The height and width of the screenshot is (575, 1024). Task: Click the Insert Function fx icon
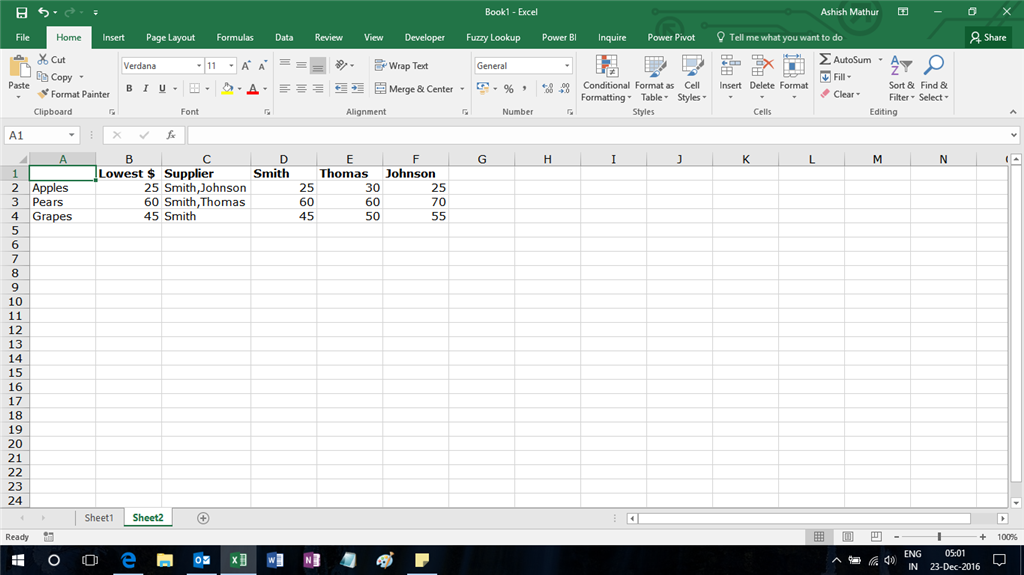click(x=171, y=135)
